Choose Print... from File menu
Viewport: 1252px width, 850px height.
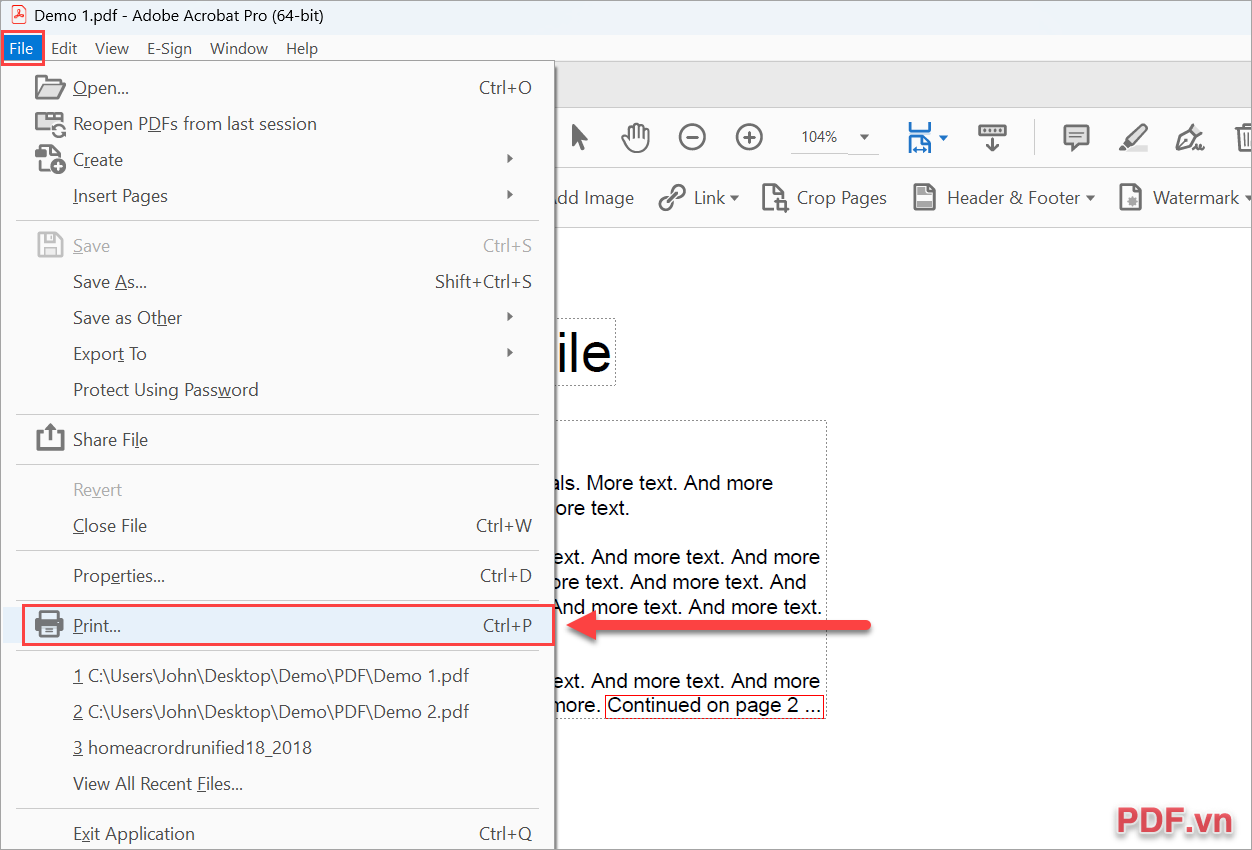tap(277, 626)
